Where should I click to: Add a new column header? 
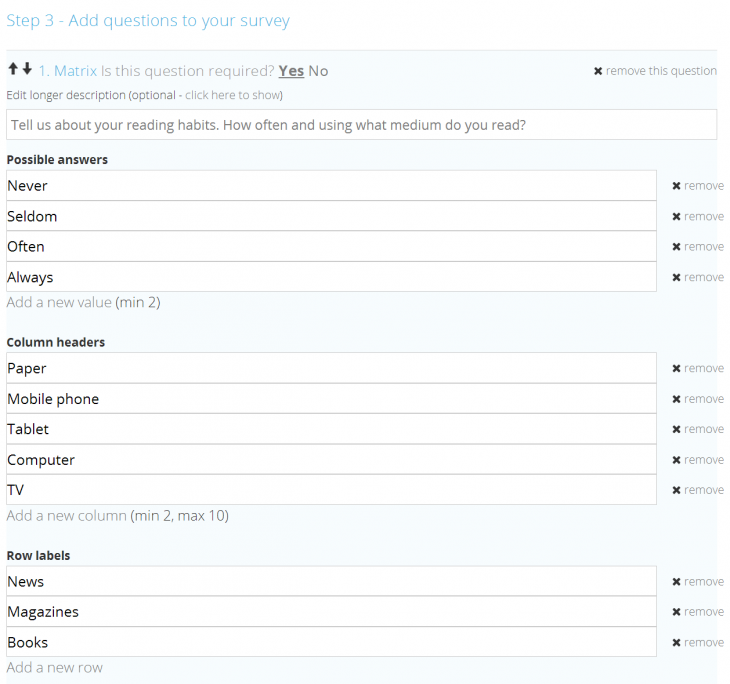[67, 516]
